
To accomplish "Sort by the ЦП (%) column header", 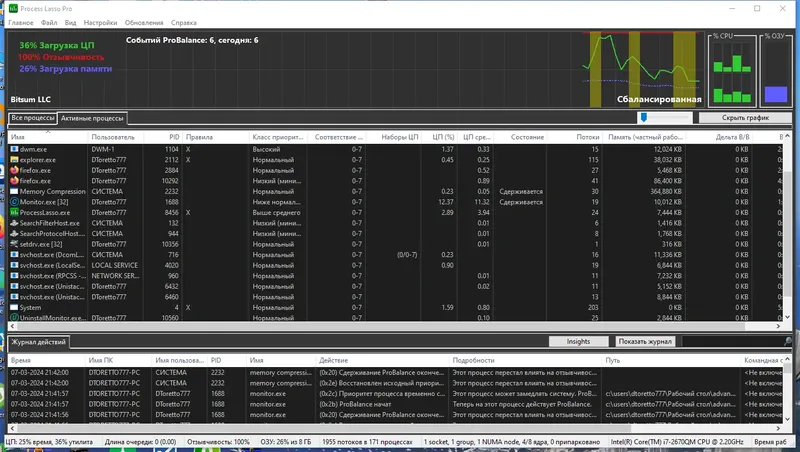I will (x=443, y=137).
